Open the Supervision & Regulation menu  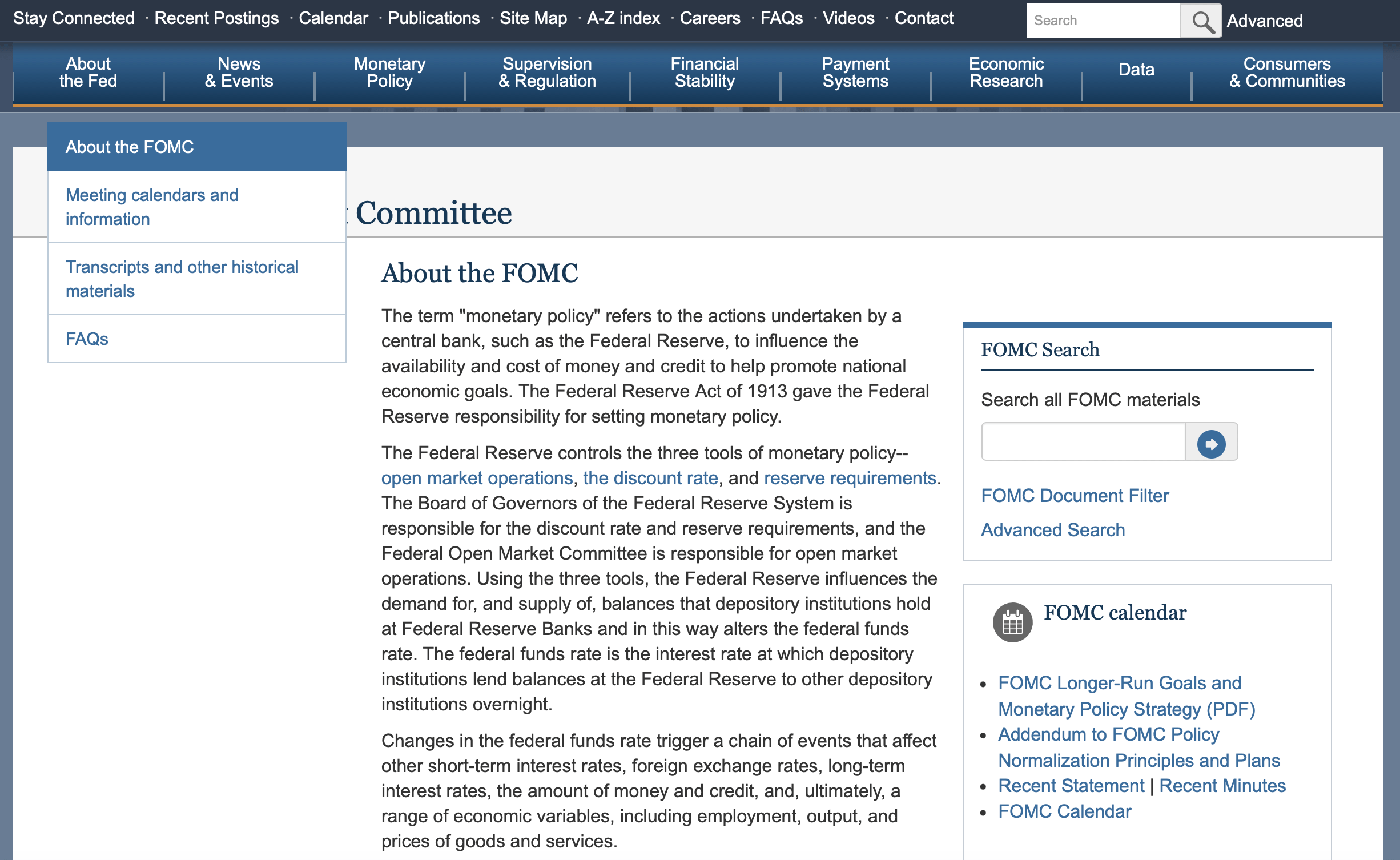(x=547, y=73)
